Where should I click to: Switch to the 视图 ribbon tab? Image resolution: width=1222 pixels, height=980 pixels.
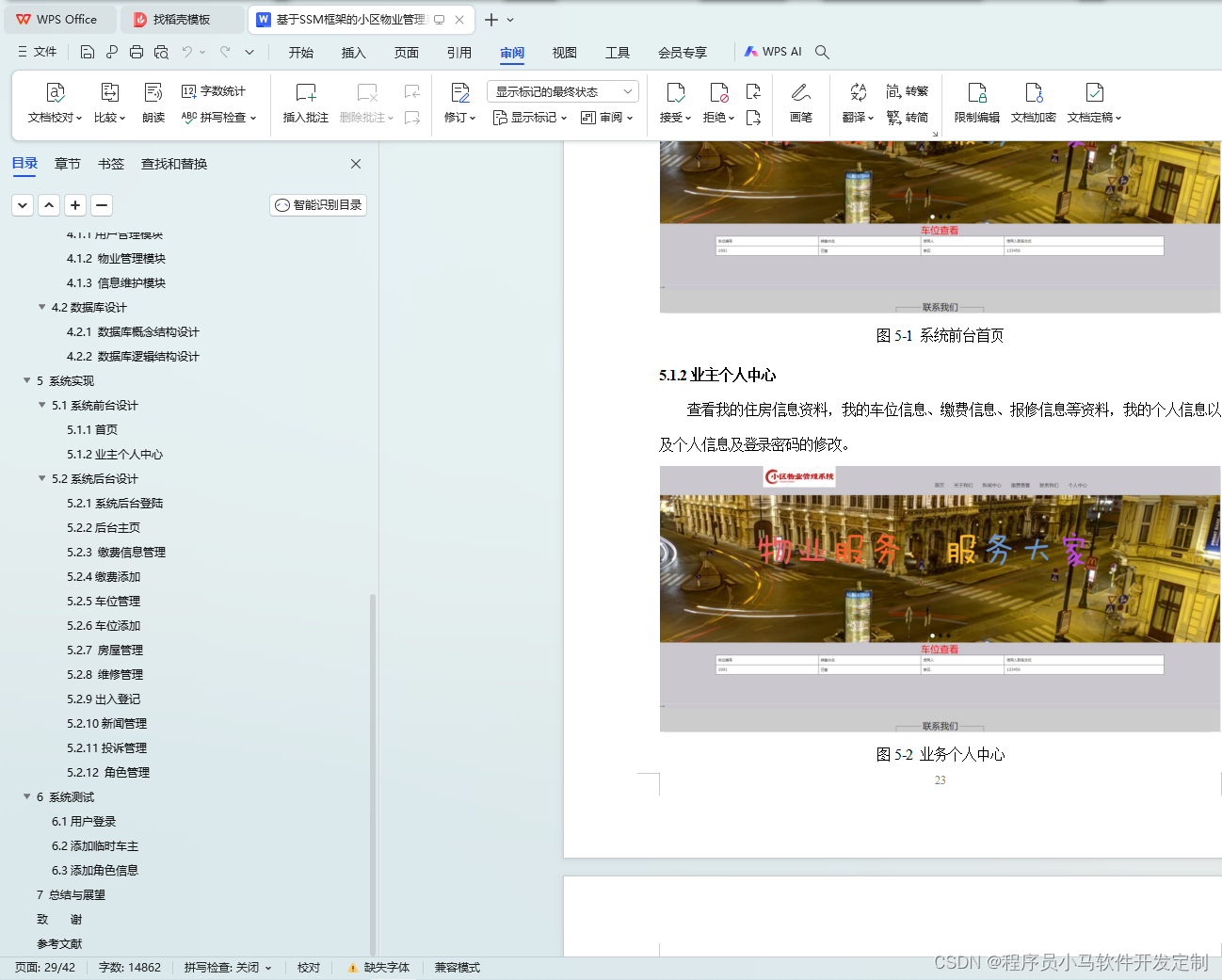pyautogui.click(x=564, y=53)
